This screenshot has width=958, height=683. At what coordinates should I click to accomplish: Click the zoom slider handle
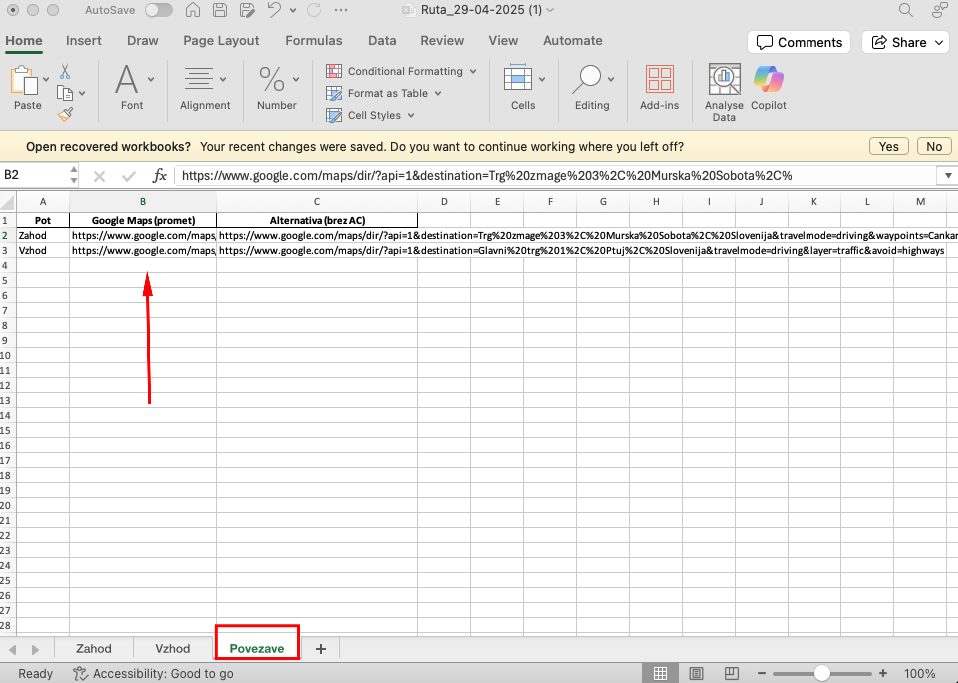(821, 674)
